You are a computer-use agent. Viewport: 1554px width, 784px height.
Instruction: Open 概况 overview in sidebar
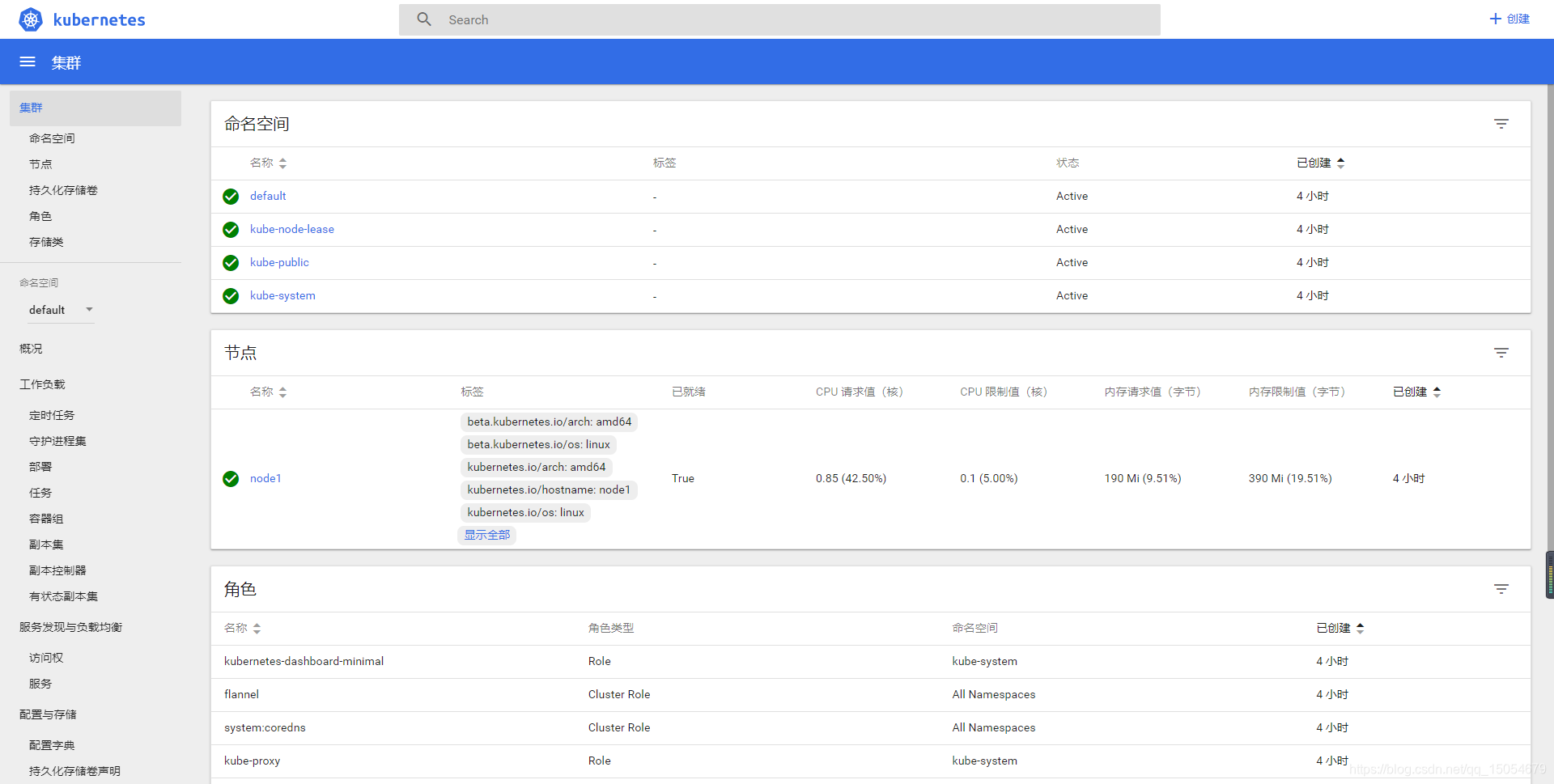click(x=31, y=349)
